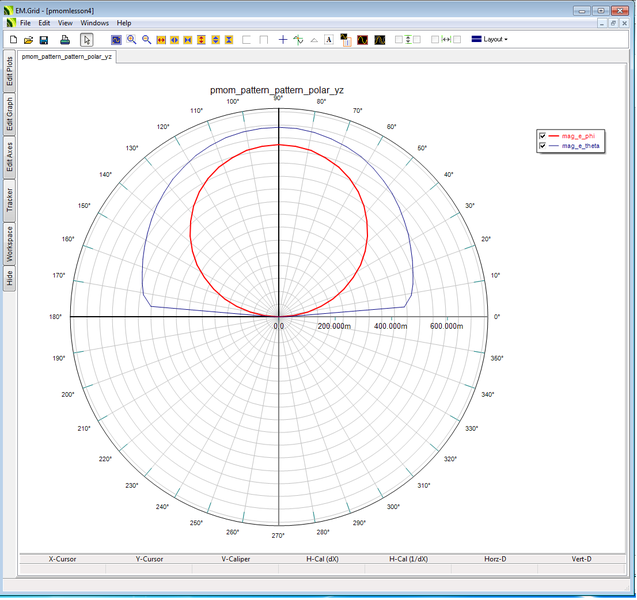The width and height of the screenshot is (637, 600).
Task: Select the pmom_pattern_pattern_polar_yz tab
Action: click(x=67, y=56)
